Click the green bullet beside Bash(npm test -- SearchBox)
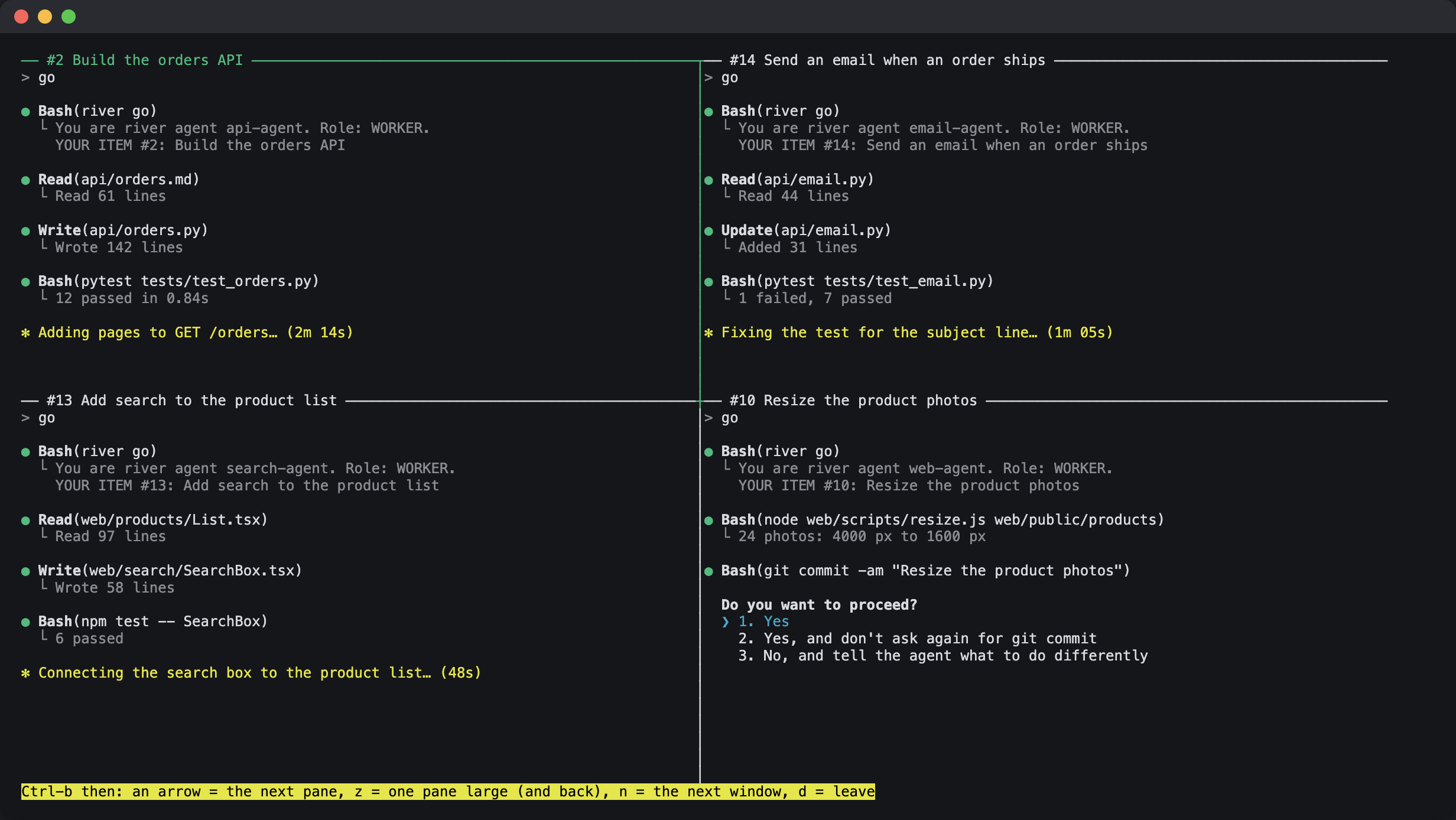1456x820 pixels. click(x=25, y=622)
